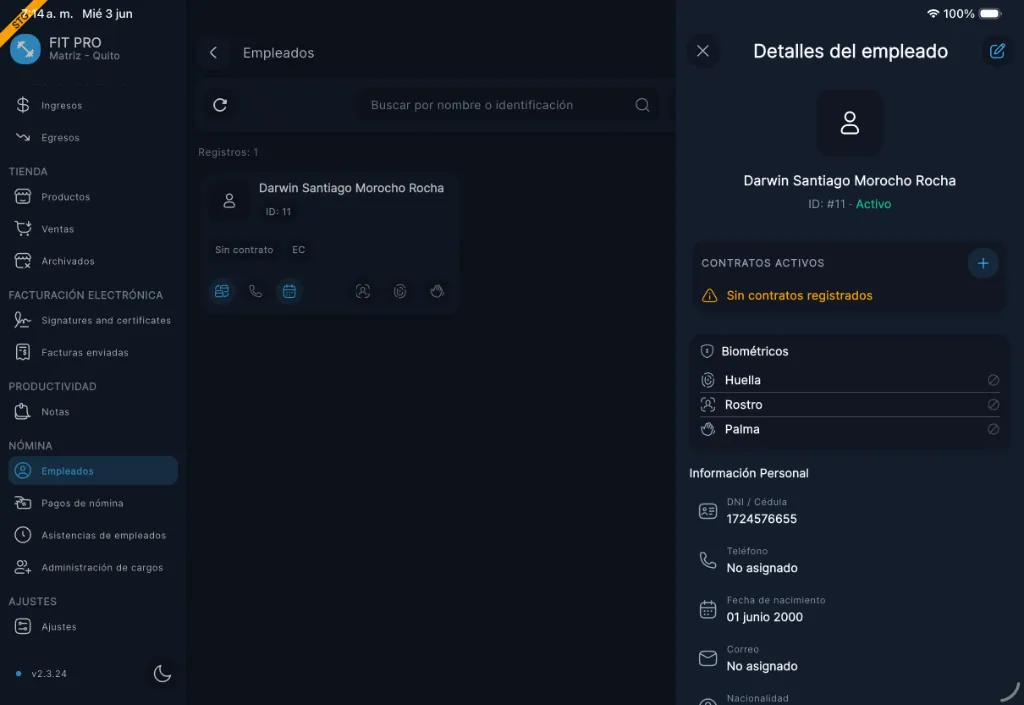Click the DNI / Cédula card icon
Image resolution: width=1024 pixels, height=705 pixels.
coord(708,511)
